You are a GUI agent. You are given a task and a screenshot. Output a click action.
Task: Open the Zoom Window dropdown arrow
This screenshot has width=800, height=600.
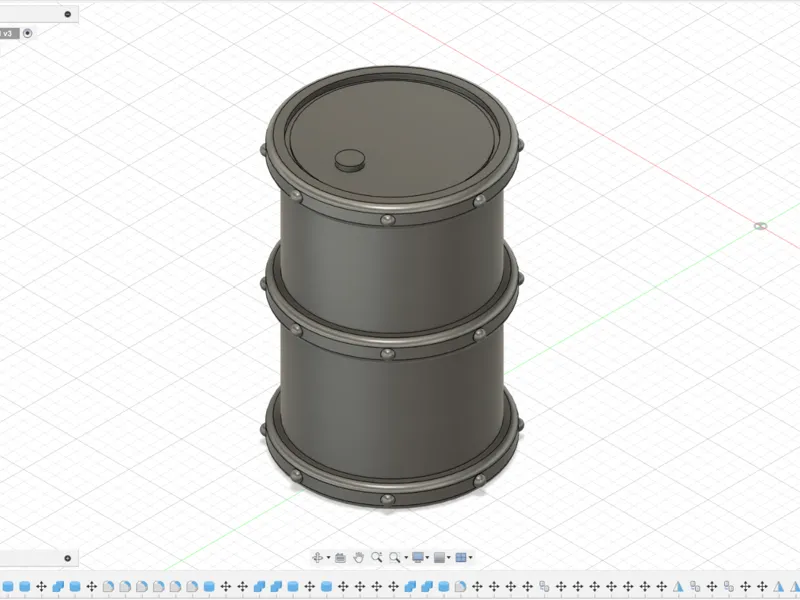[406, 558]
